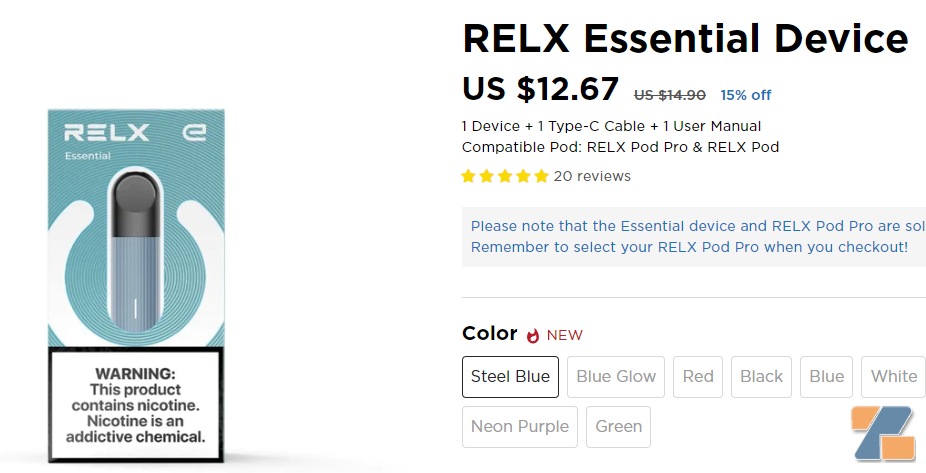Choose the Blue Glow color option
926x473 pixels.
(616, 377)
